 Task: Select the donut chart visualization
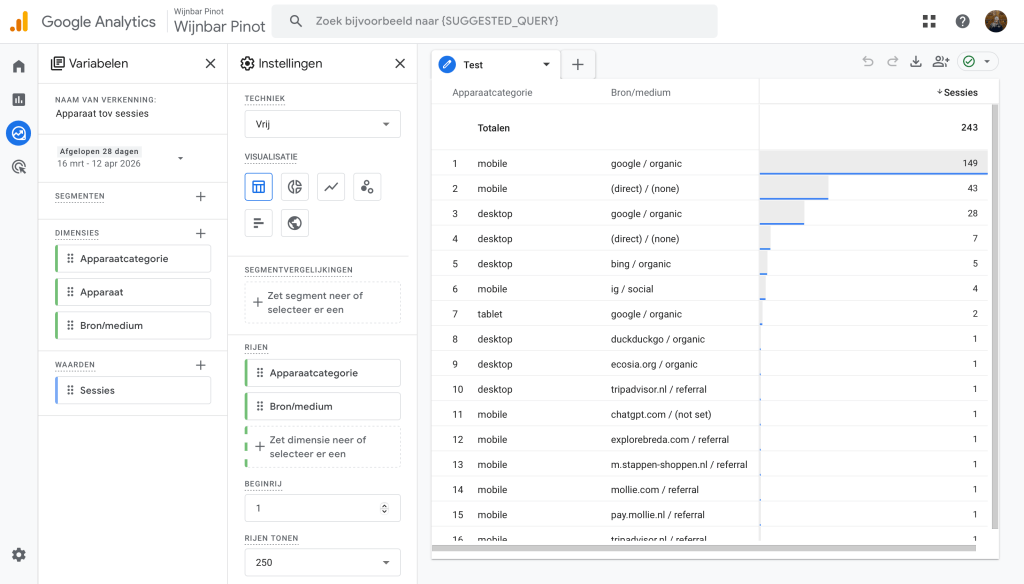click(295, 187)
